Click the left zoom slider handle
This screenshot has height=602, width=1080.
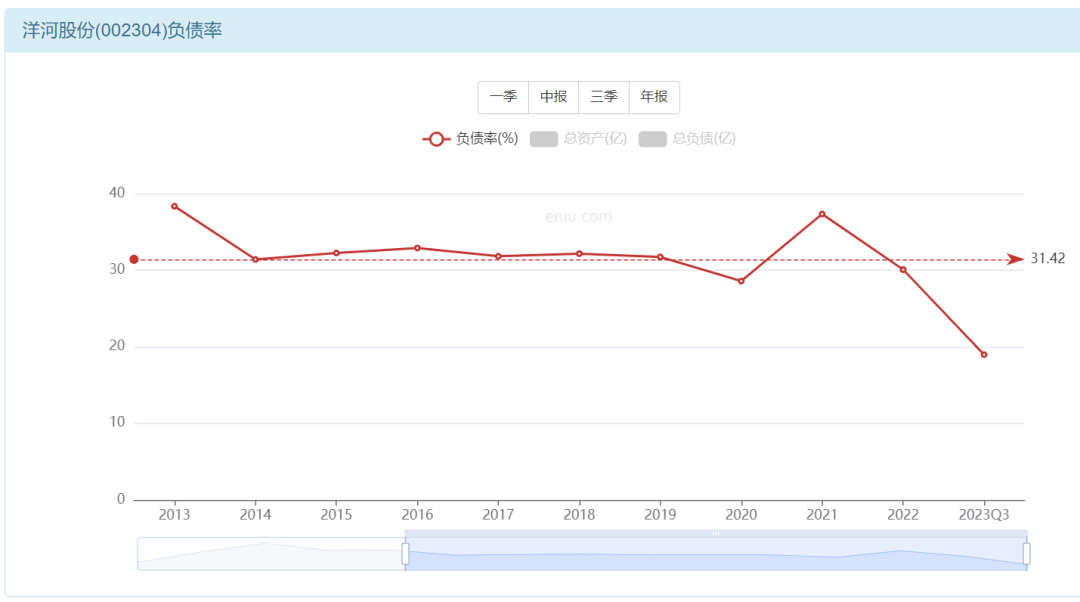pos(405,554)
